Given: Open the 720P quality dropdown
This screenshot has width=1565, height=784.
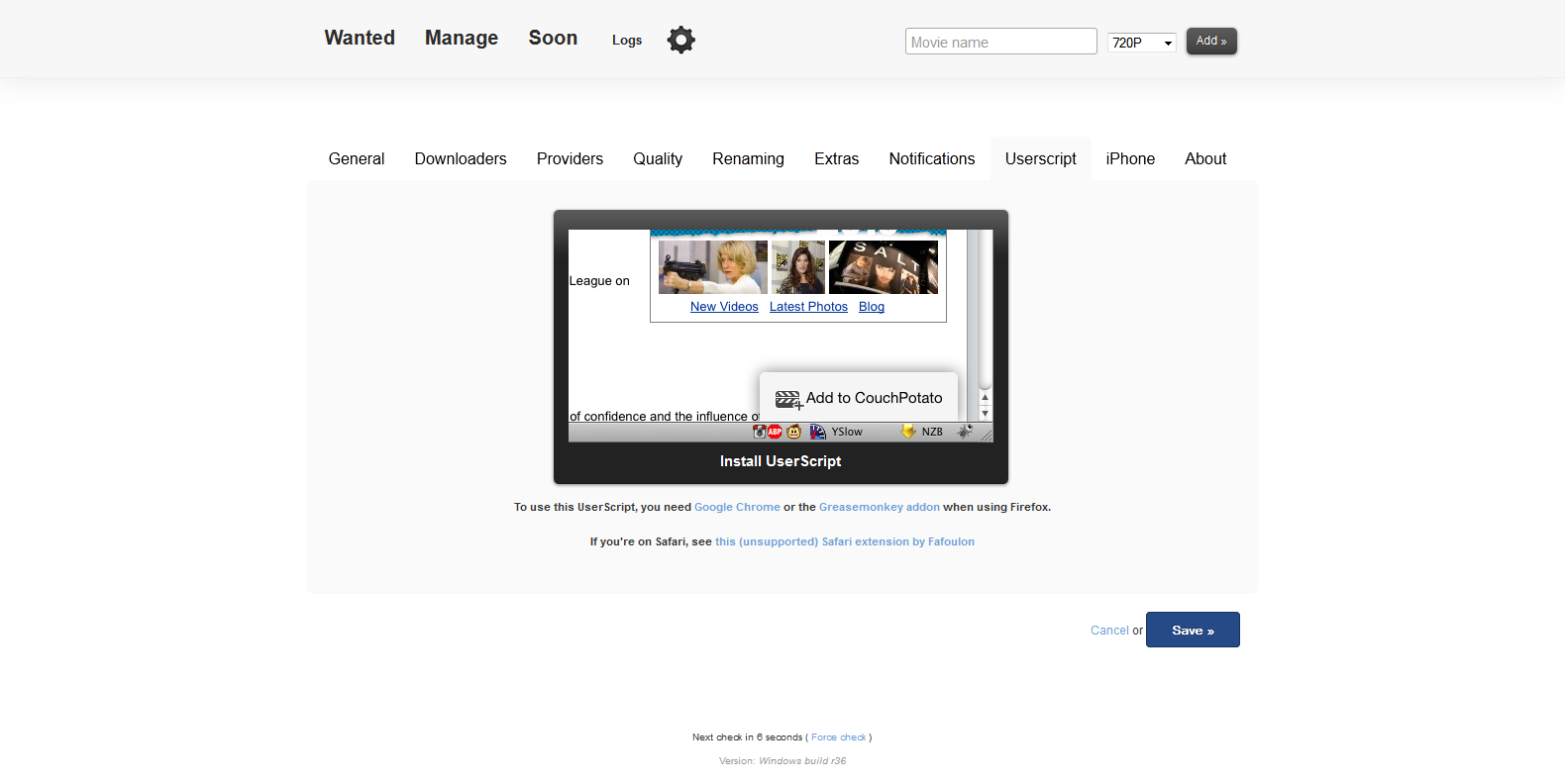Looking at the screenshot, I should click(x=1142, y=43).
